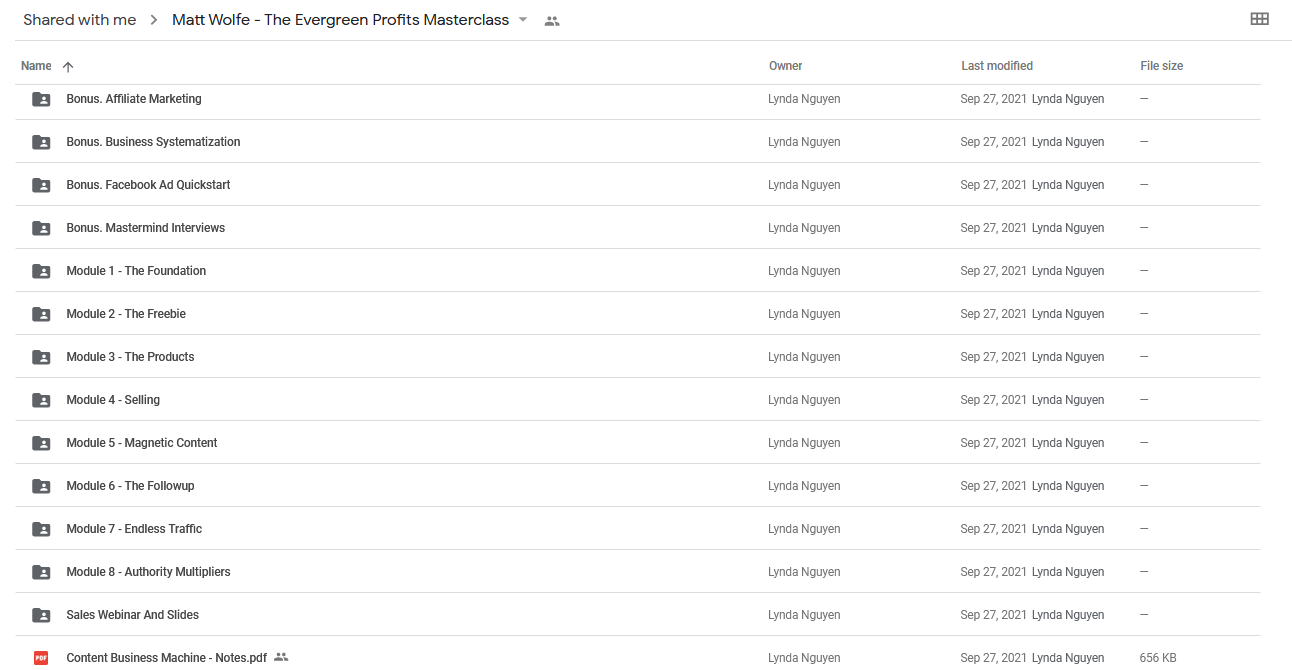The width and height of the screenshot is (1292, 670).
Task: Click owner Lynda Nguyen in Affiliate Marketing row
Action: (804, 99)
